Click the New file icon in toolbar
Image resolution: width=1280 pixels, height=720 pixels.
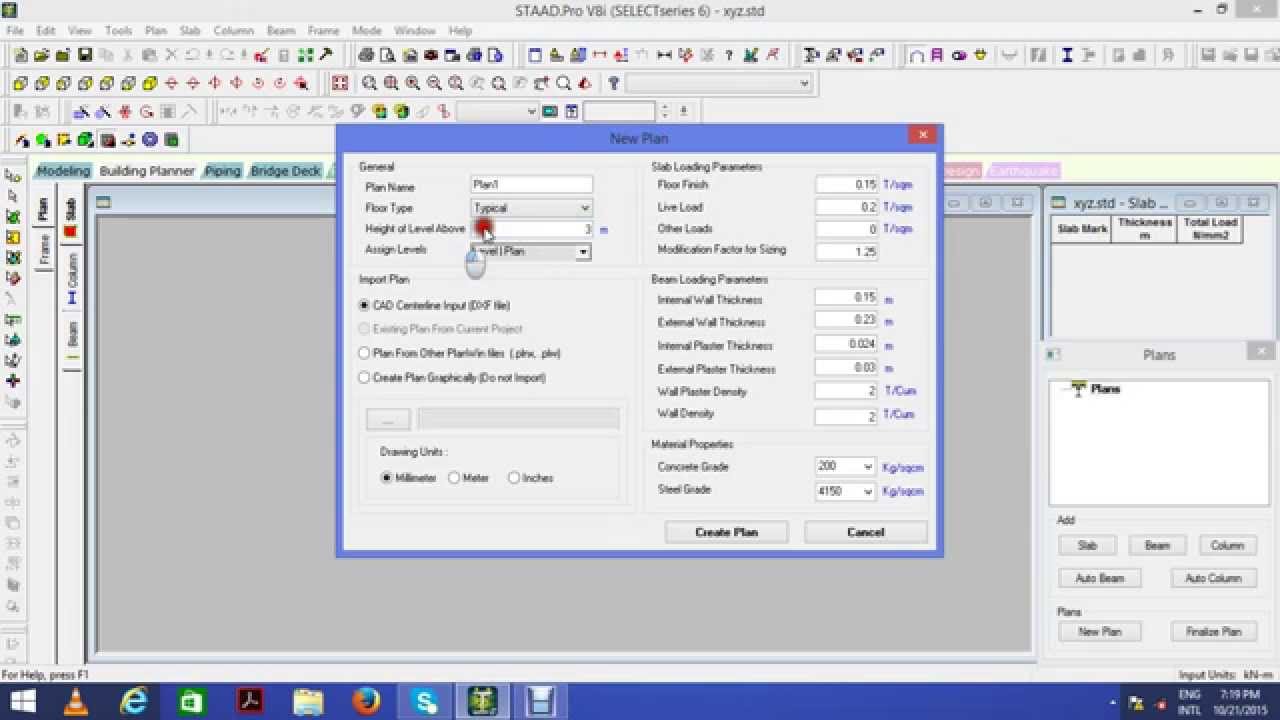coord(20,55)
